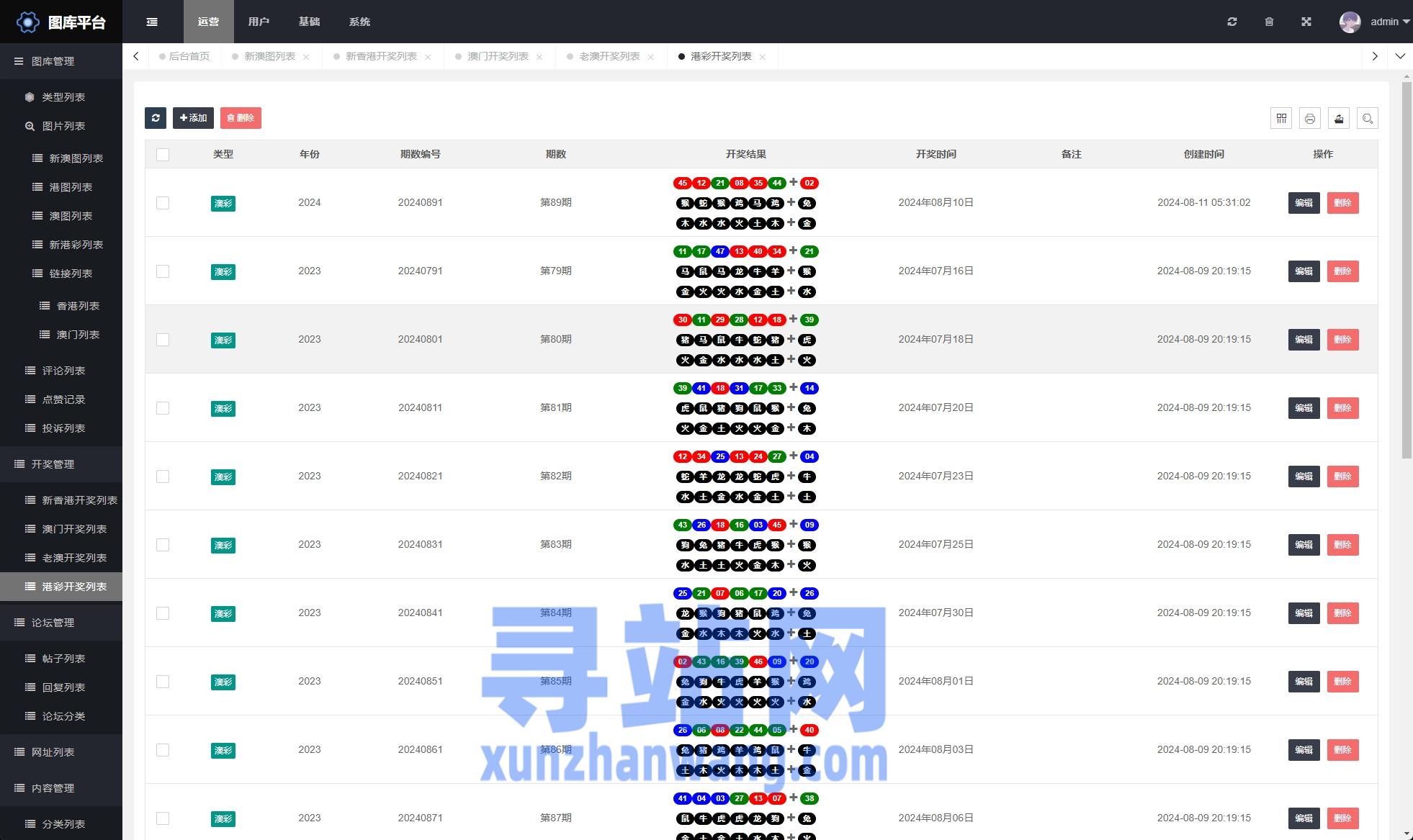
Task: Enter fullscreen with the expand icon
Action: (1306, 22)
